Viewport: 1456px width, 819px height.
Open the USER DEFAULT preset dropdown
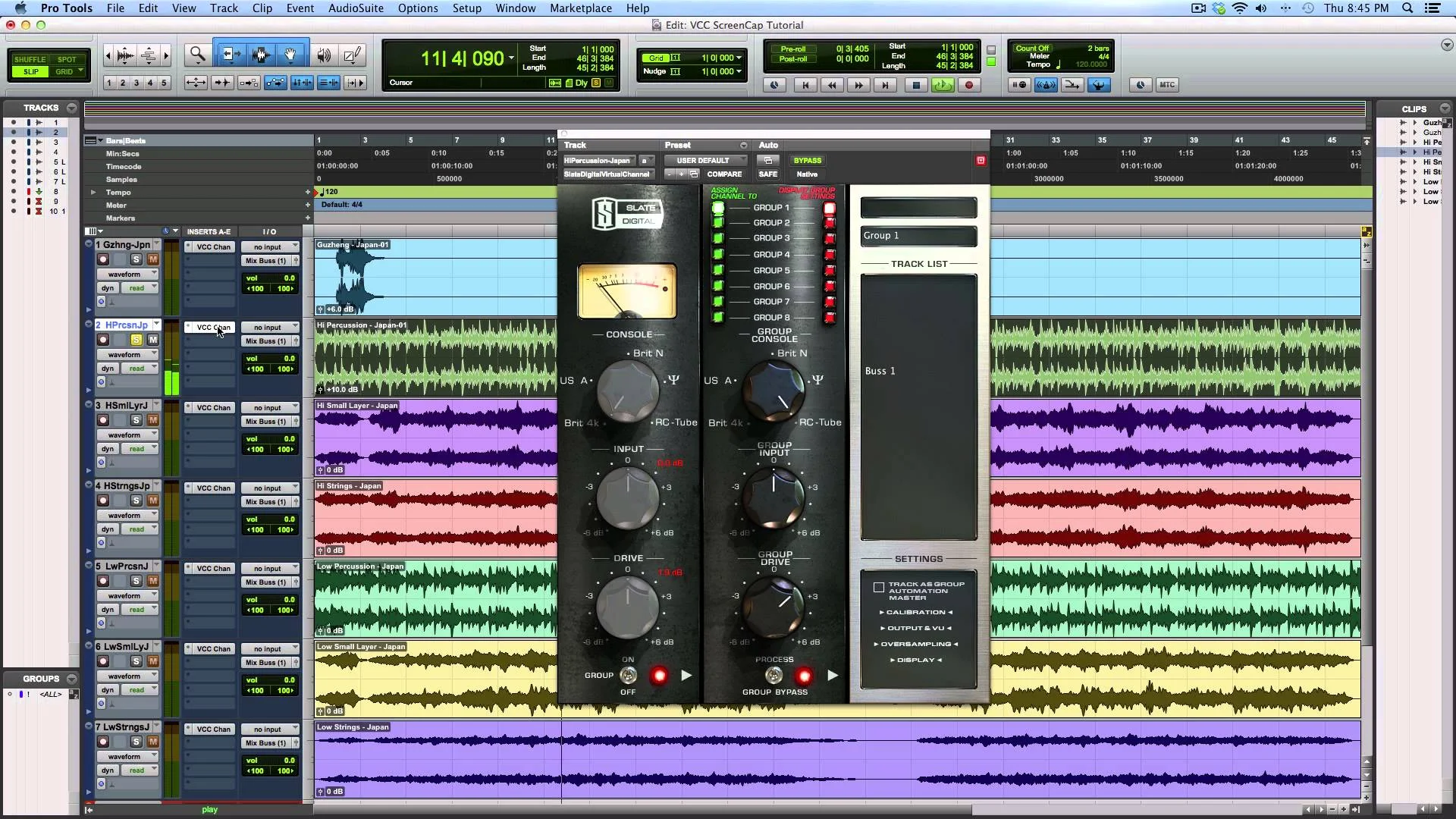pyautogui.click(x=704, y=161)
